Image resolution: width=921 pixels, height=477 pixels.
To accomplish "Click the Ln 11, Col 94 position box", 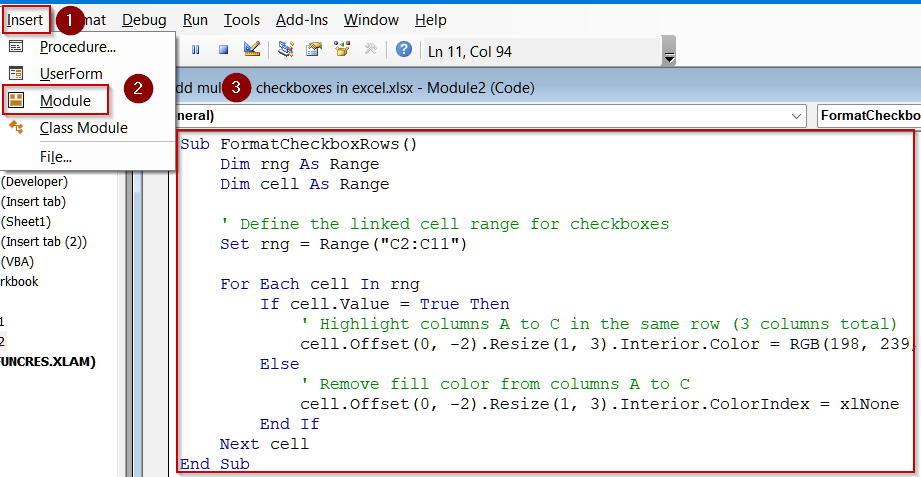I will [x=540, y=52].
